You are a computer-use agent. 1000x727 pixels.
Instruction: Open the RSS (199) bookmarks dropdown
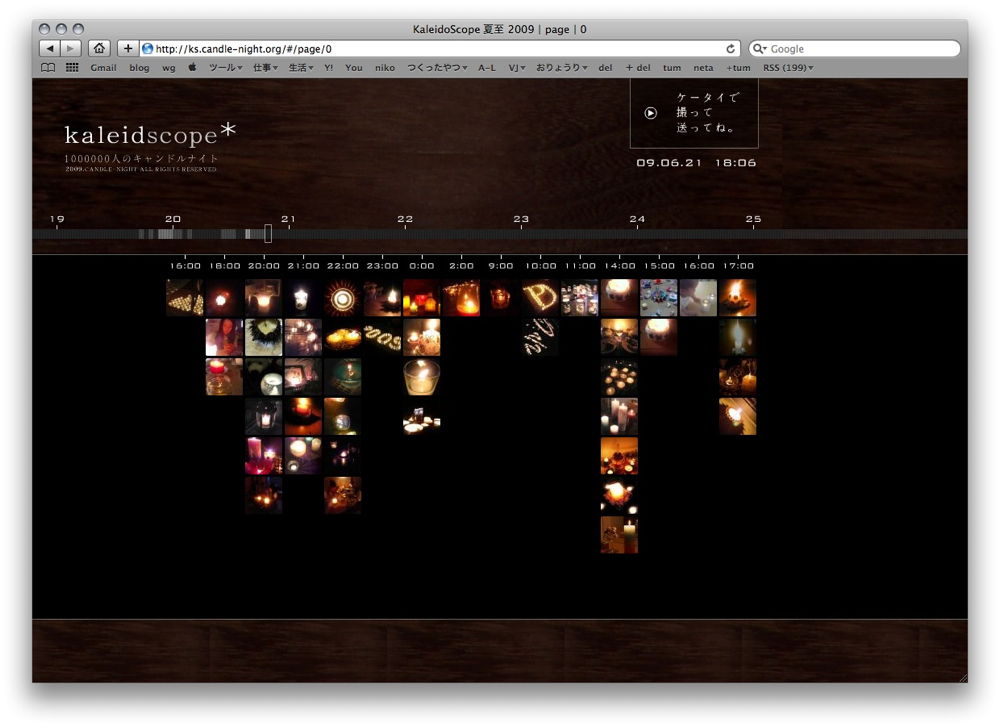pyautogui.click(x=788, y=68)
